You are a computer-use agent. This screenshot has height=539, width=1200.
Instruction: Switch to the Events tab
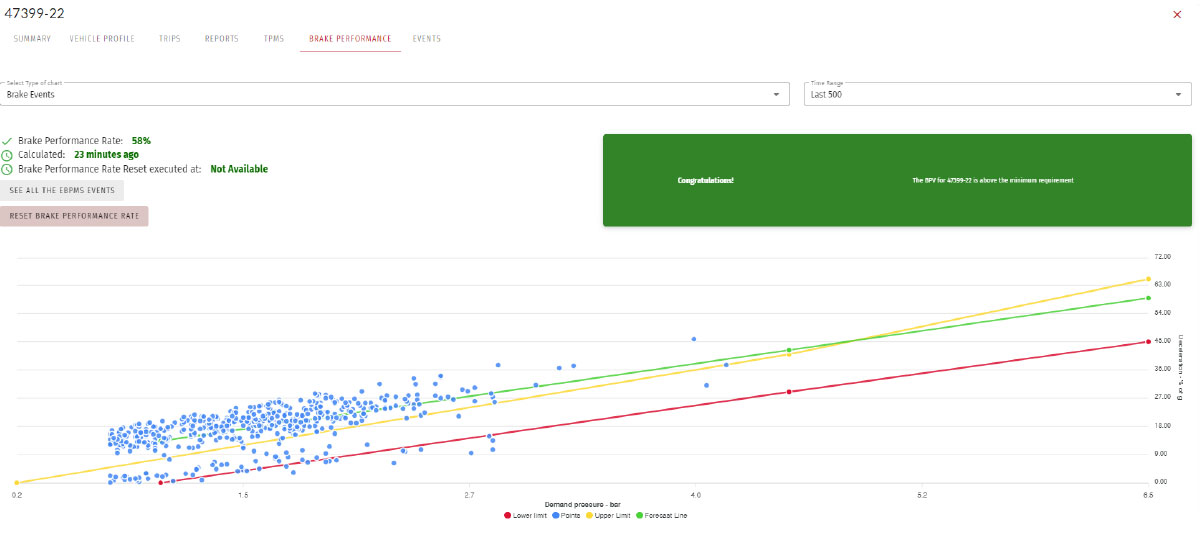tap(426, 39)
